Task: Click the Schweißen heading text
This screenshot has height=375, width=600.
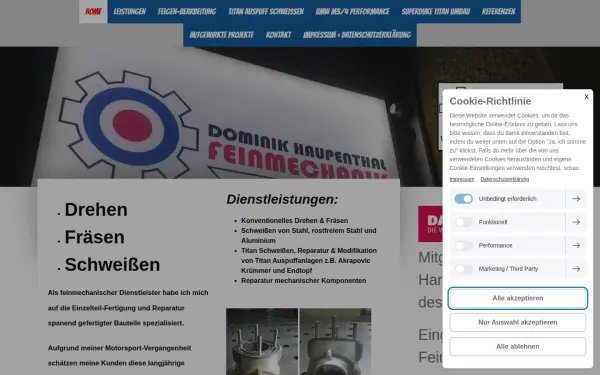Action: click(x=112, y=264)
